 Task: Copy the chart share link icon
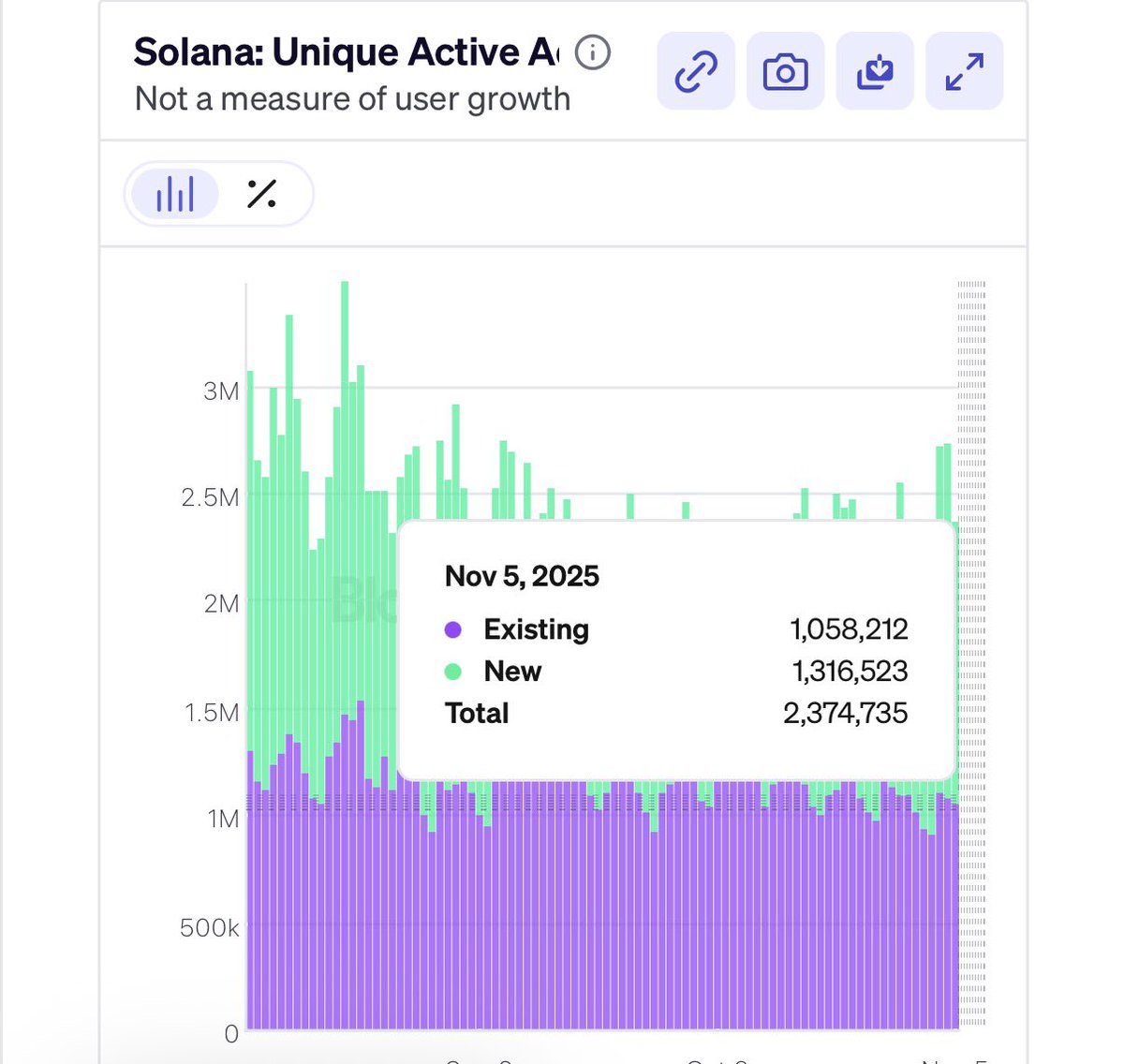point(695,70)
